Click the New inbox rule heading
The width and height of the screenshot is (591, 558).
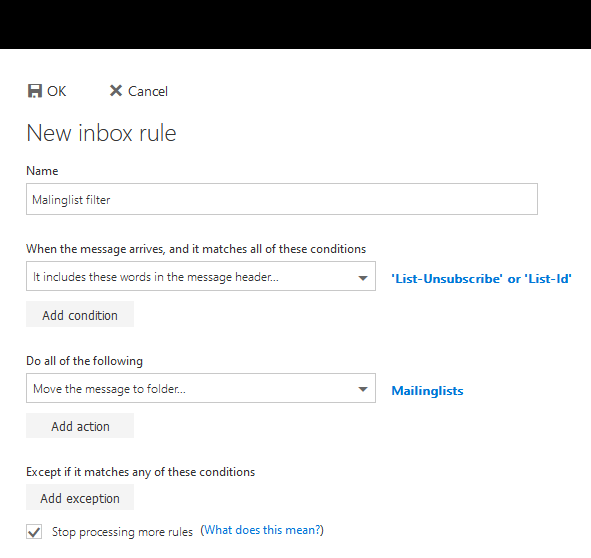tap(101, 133)
